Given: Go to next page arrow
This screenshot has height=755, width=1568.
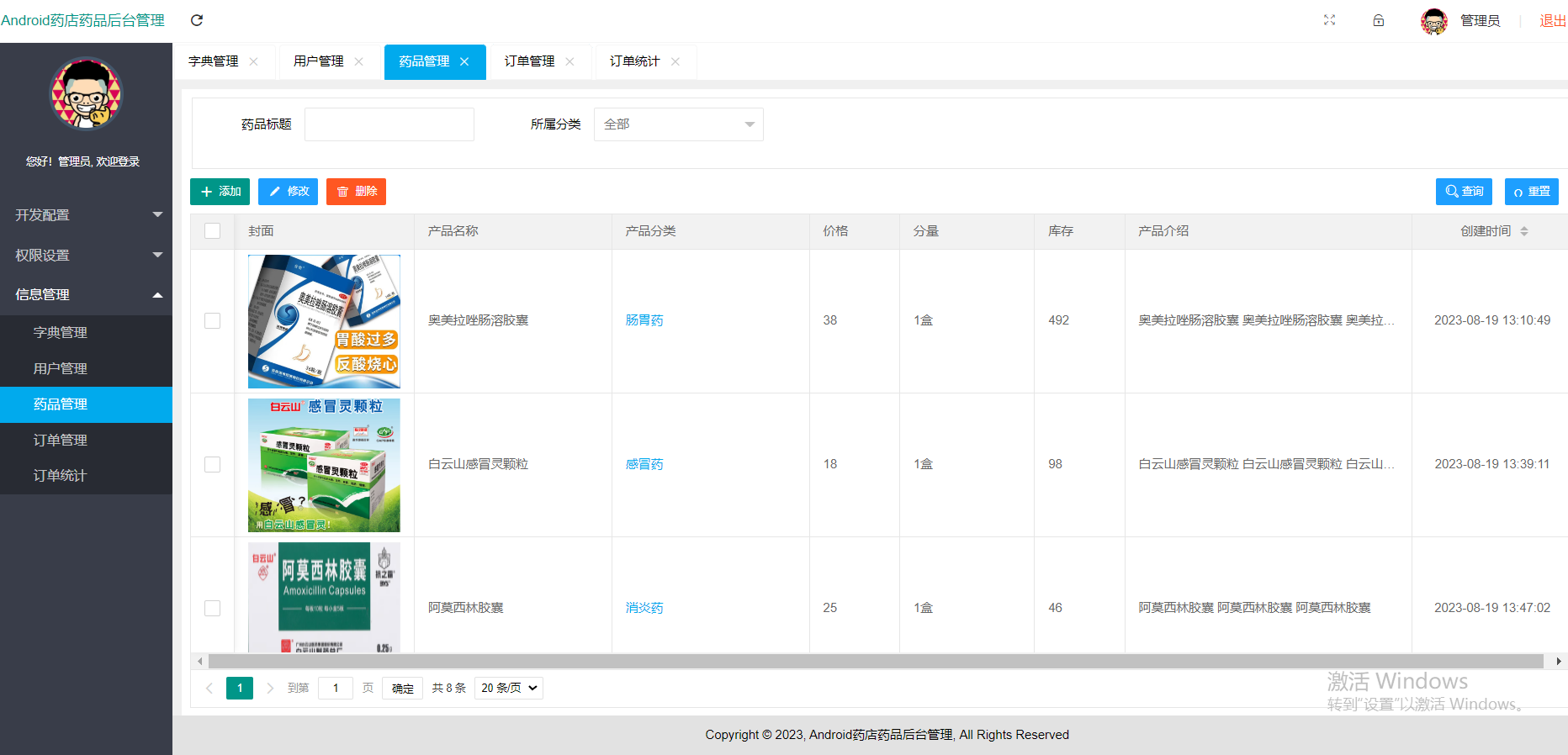Looking at the screenshot, I should click(x=270, y=688).
